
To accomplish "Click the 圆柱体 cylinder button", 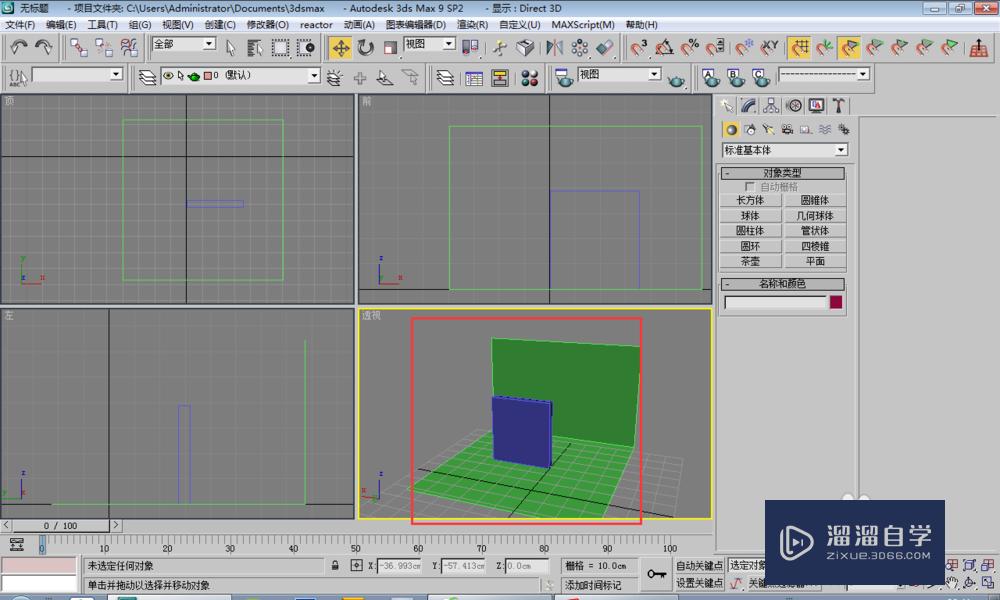I will click(x=751, y=231).
